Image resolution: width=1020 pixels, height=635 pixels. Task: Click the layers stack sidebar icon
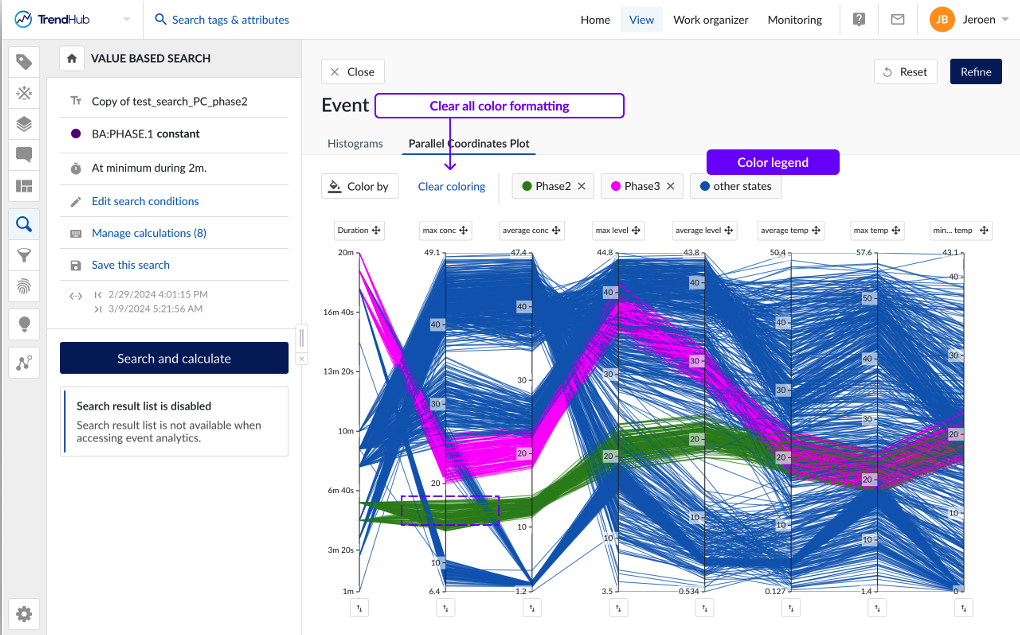pos(24,124)
